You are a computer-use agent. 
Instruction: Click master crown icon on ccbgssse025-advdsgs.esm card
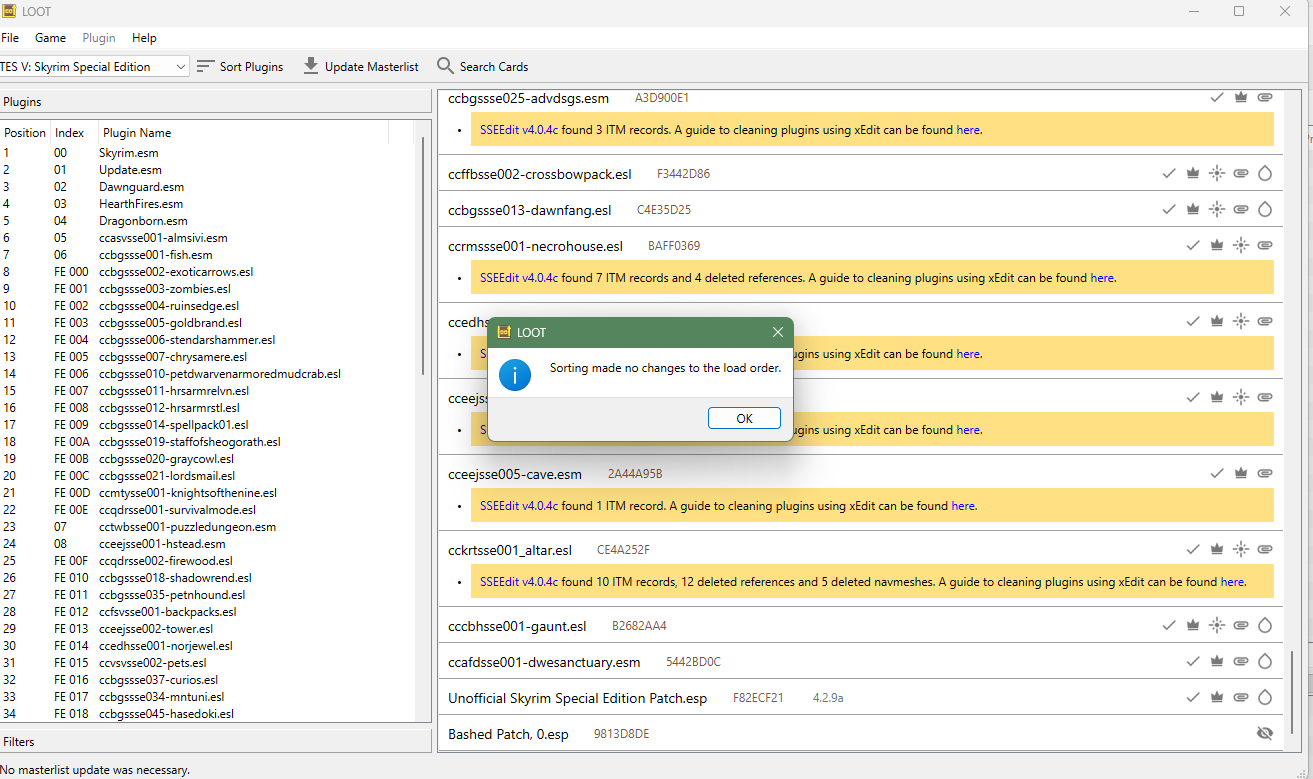coord(1241,97)
